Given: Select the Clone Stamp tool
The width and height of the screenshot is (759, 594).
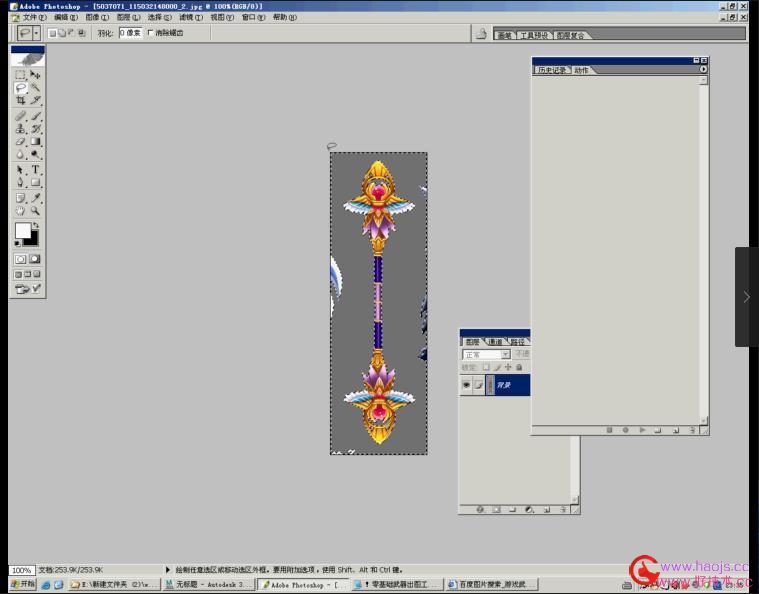Looking at the screenshot, I should 20,129.
